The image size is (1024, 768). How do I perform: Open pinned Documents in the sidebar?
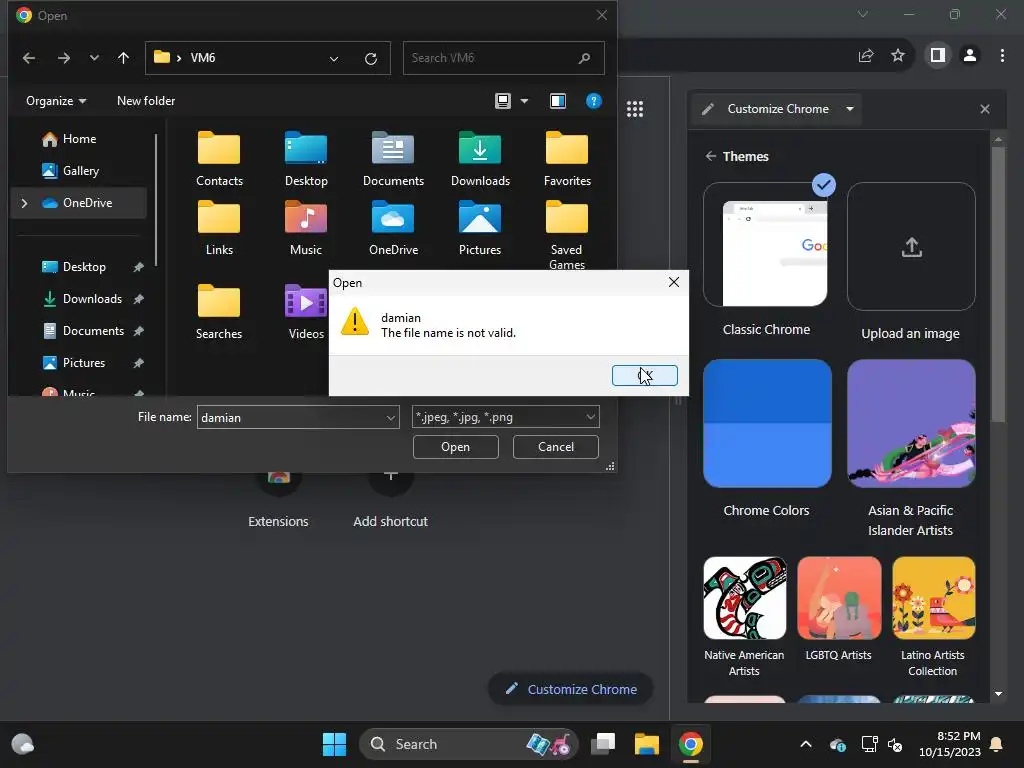pyautogui.click(x=93, y=330)
